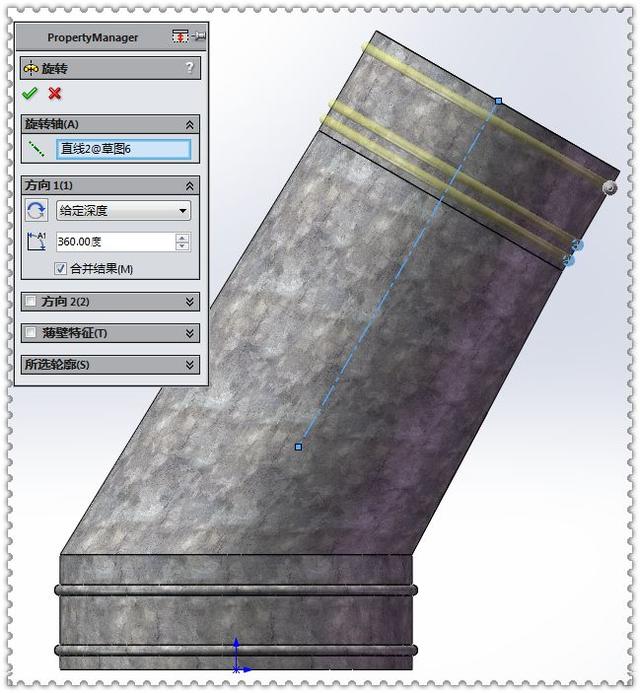The width and height of the screenshot is (640, 693).
Task: Expand 薄壁特征(T) section chevron
Action: (190, 333)
